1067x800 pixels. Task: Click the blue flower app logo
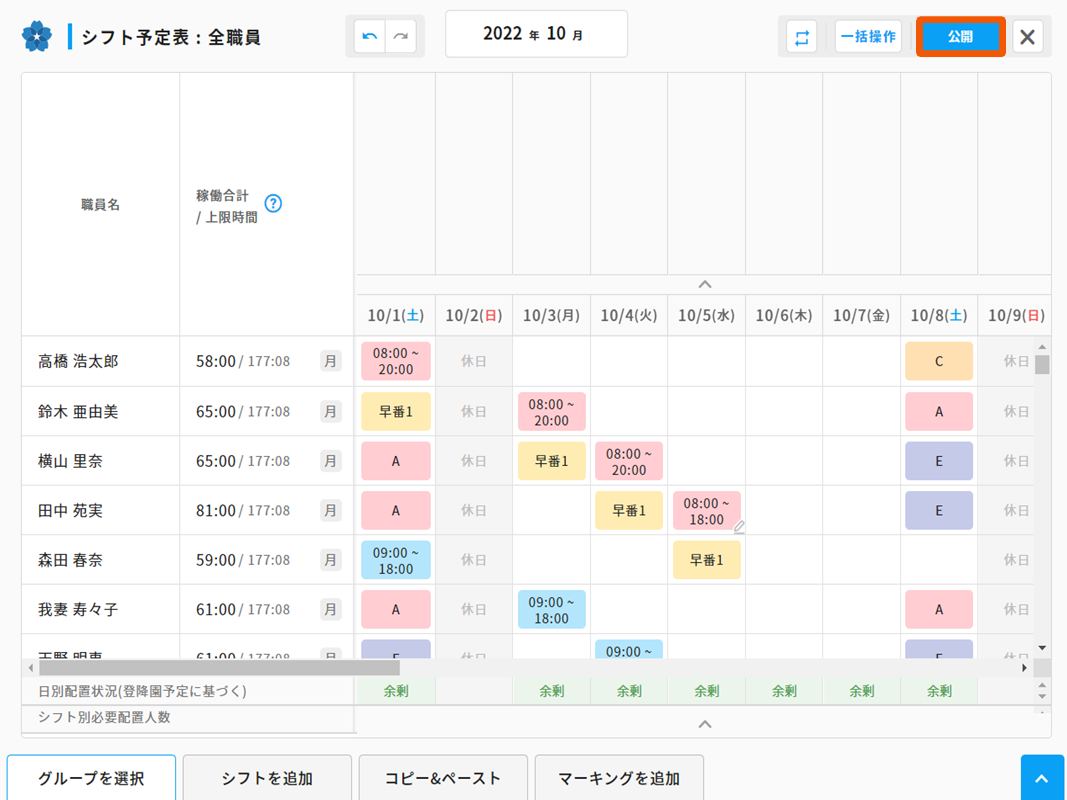pyautogui.click(x=37, y=37)
